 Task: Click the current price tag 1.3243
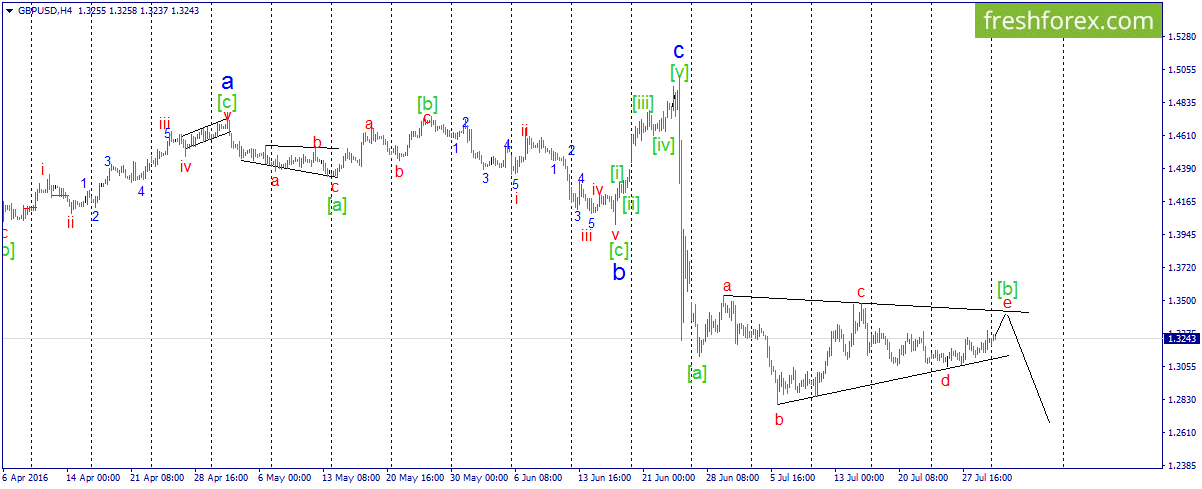1180,339
